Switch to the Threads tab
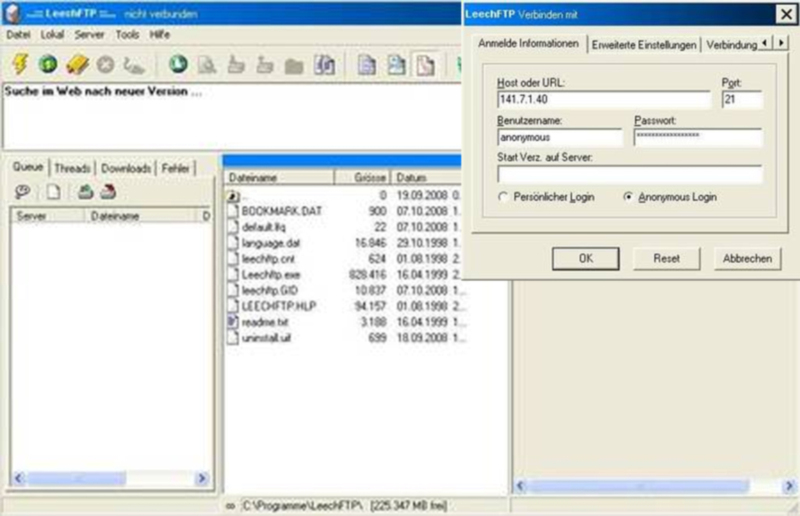 (72, 168)
